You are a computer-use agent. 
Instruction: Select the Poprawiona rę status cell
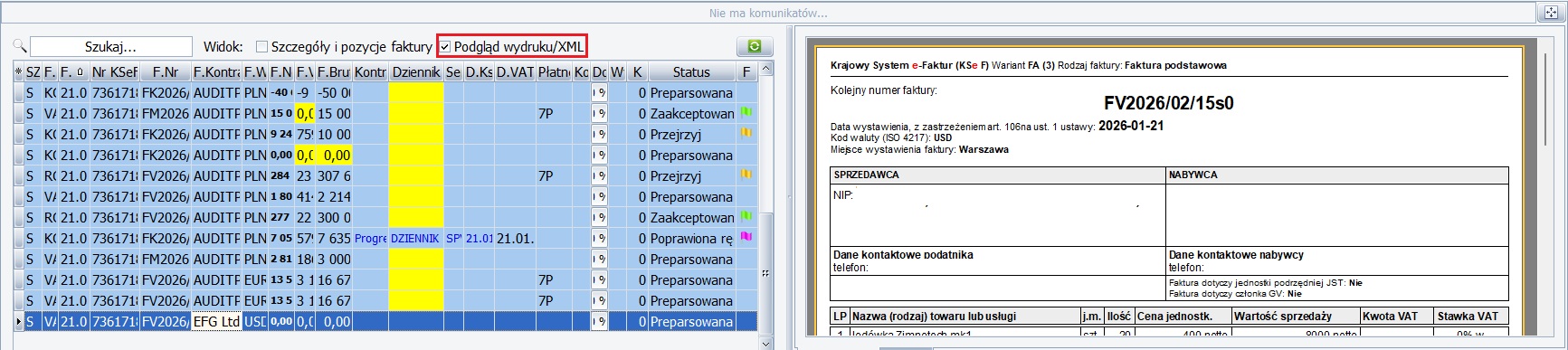tap(691, 238)
